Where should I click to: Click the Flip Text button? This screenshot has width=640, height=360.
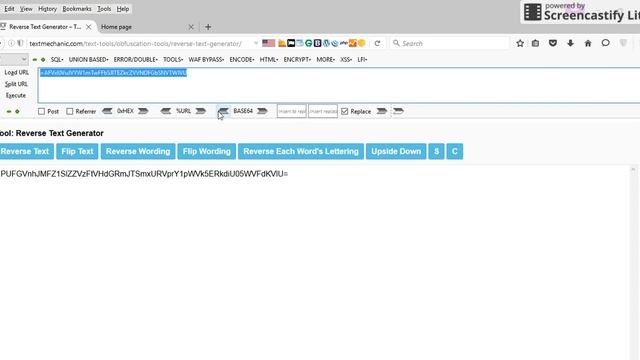(x=77, y=151)
